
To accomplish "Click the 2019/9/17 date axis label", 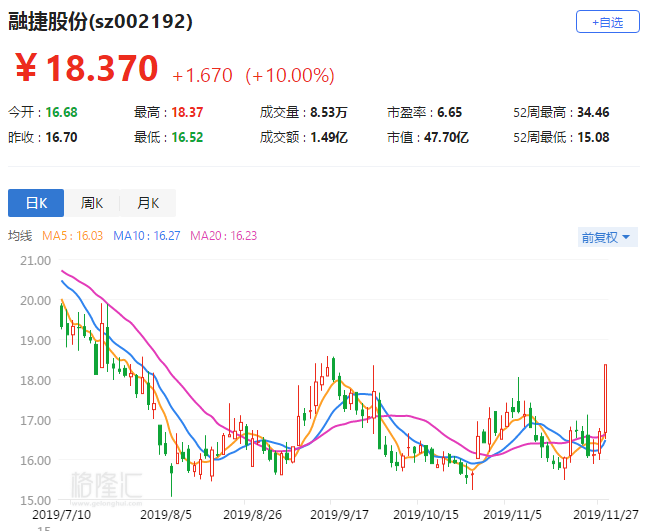I will (339, 514).
